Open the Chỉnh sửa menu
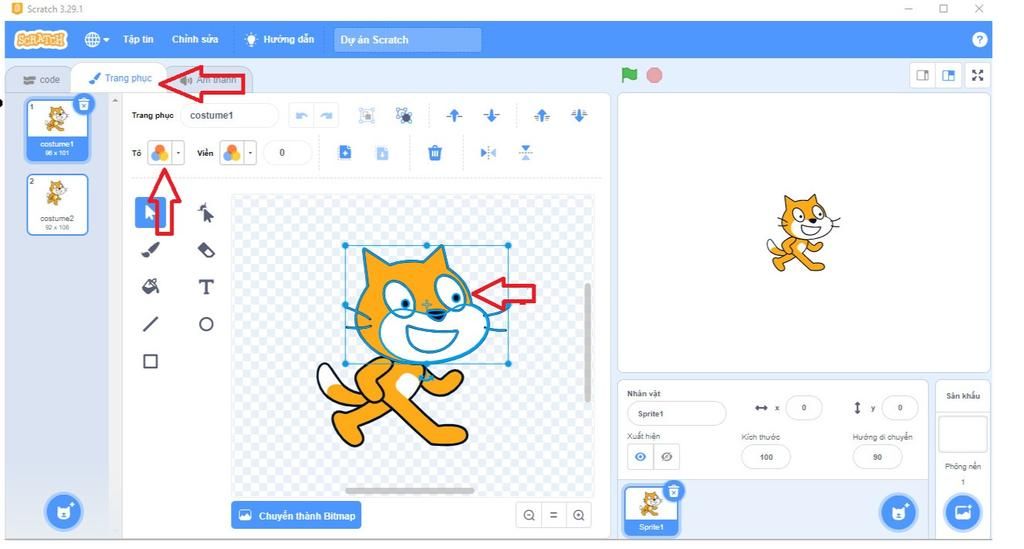Image resolution: width=1024 pixels, height=549 pixels. (x=195, y=39)
